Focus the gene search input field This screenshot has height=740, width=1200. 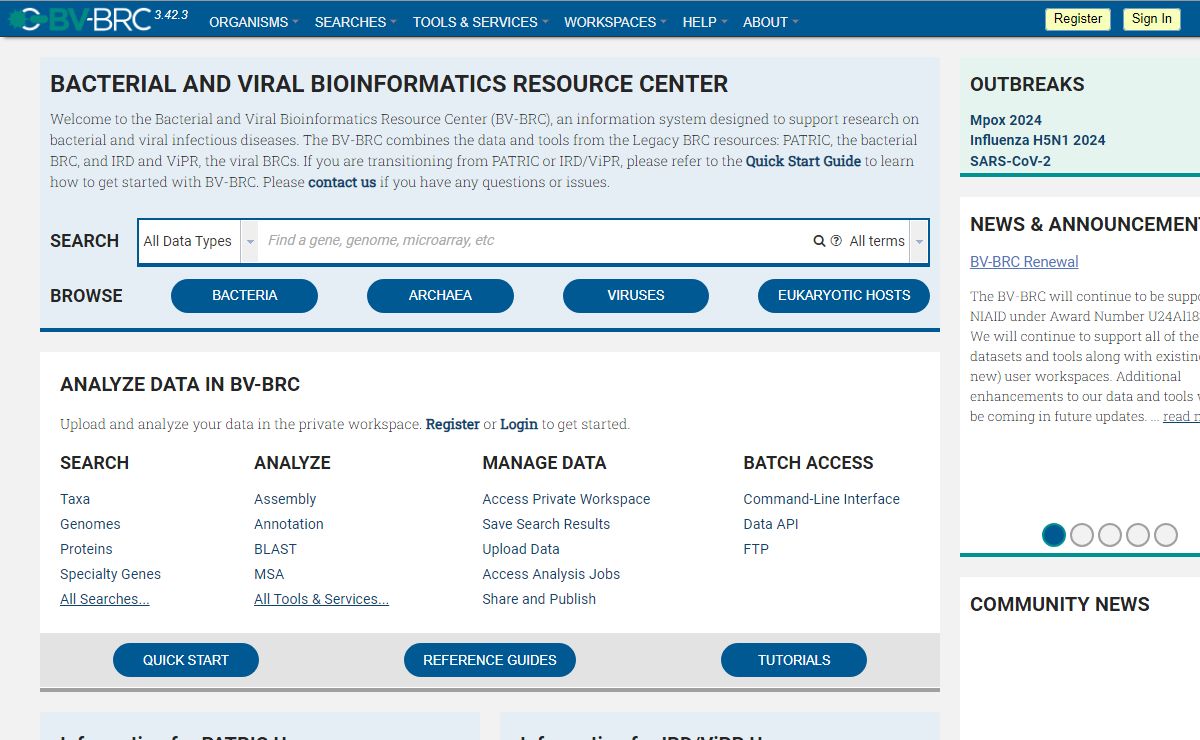tap(535, 241)
